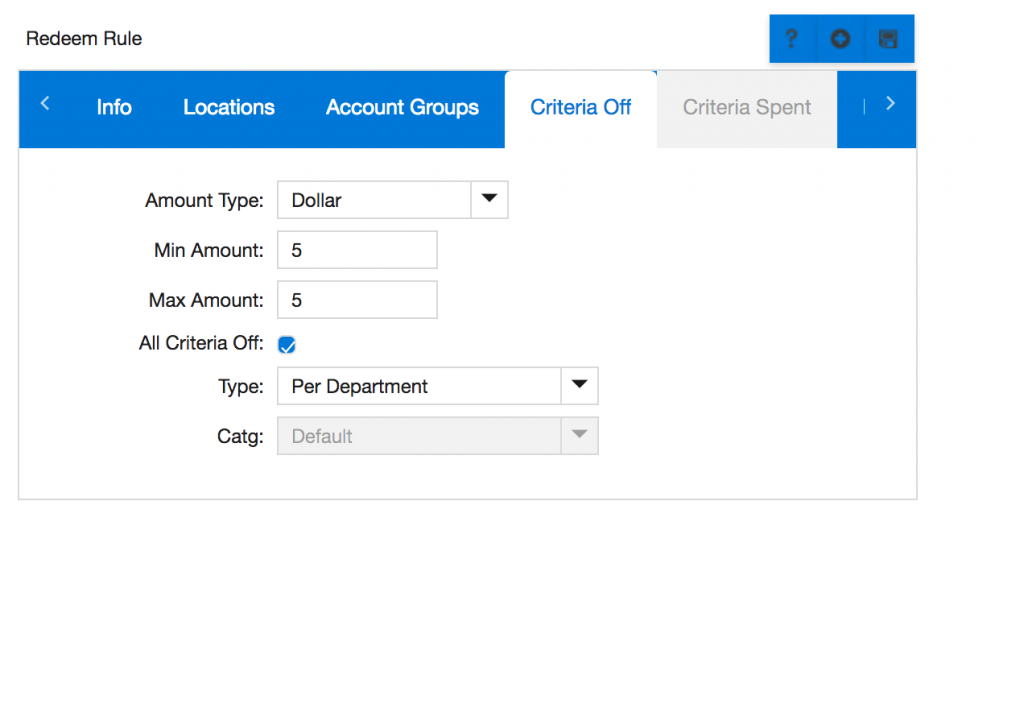Click the Catg field label

[240, 436]
